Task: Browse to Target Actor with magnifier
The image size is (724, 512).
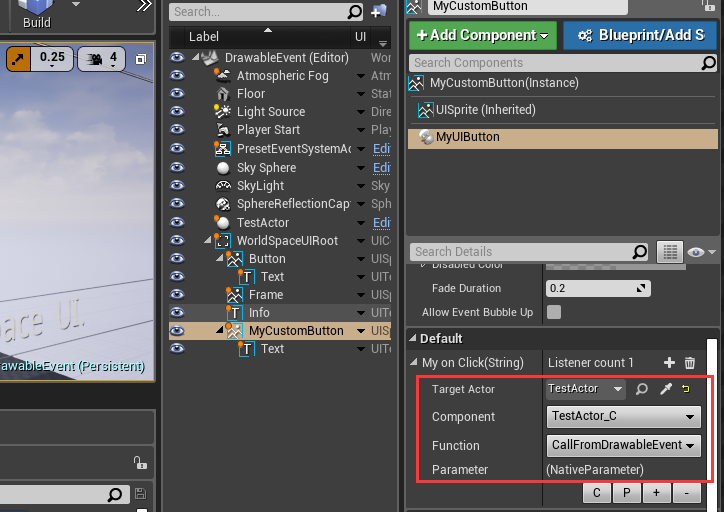Action: [641, 389]
